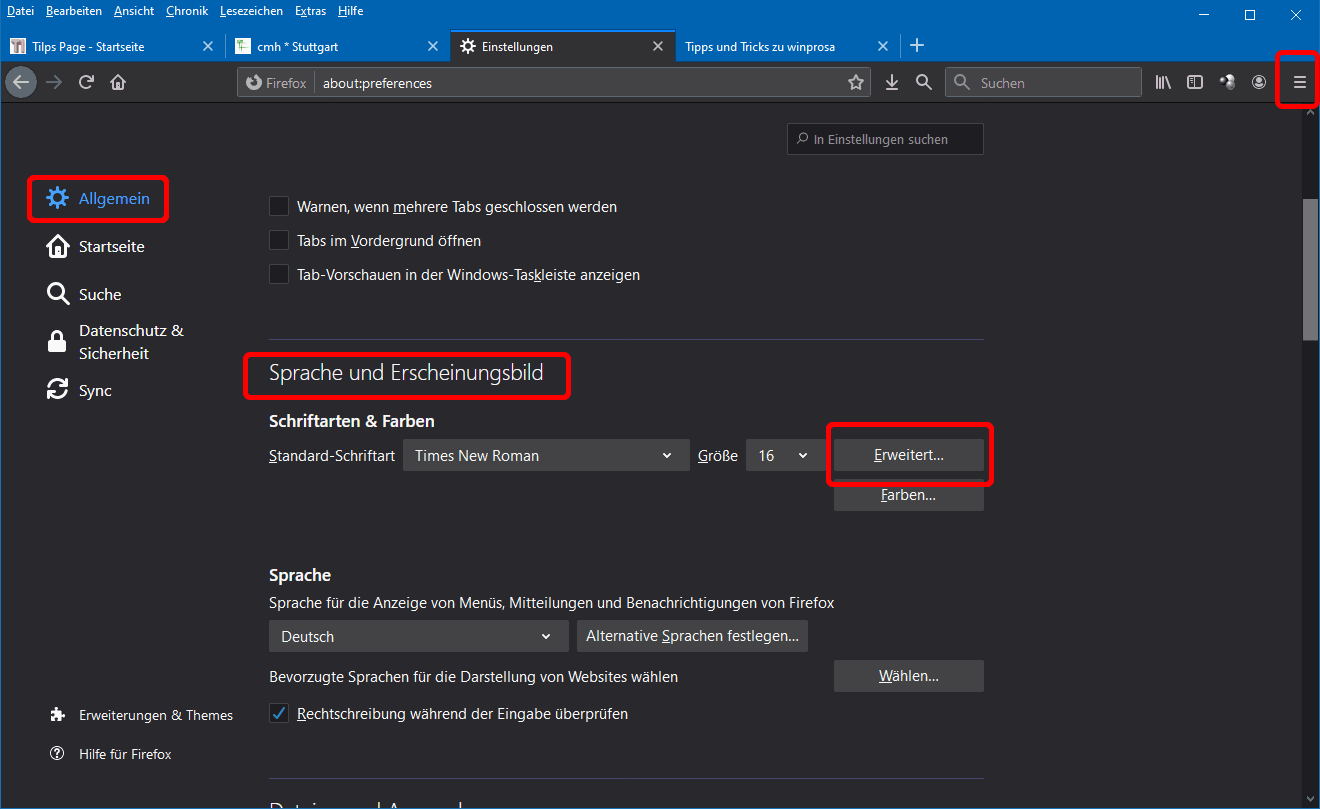1320x809 pixels.
Task: Open the downloads arrow icon
Action: tap(892, 83)
